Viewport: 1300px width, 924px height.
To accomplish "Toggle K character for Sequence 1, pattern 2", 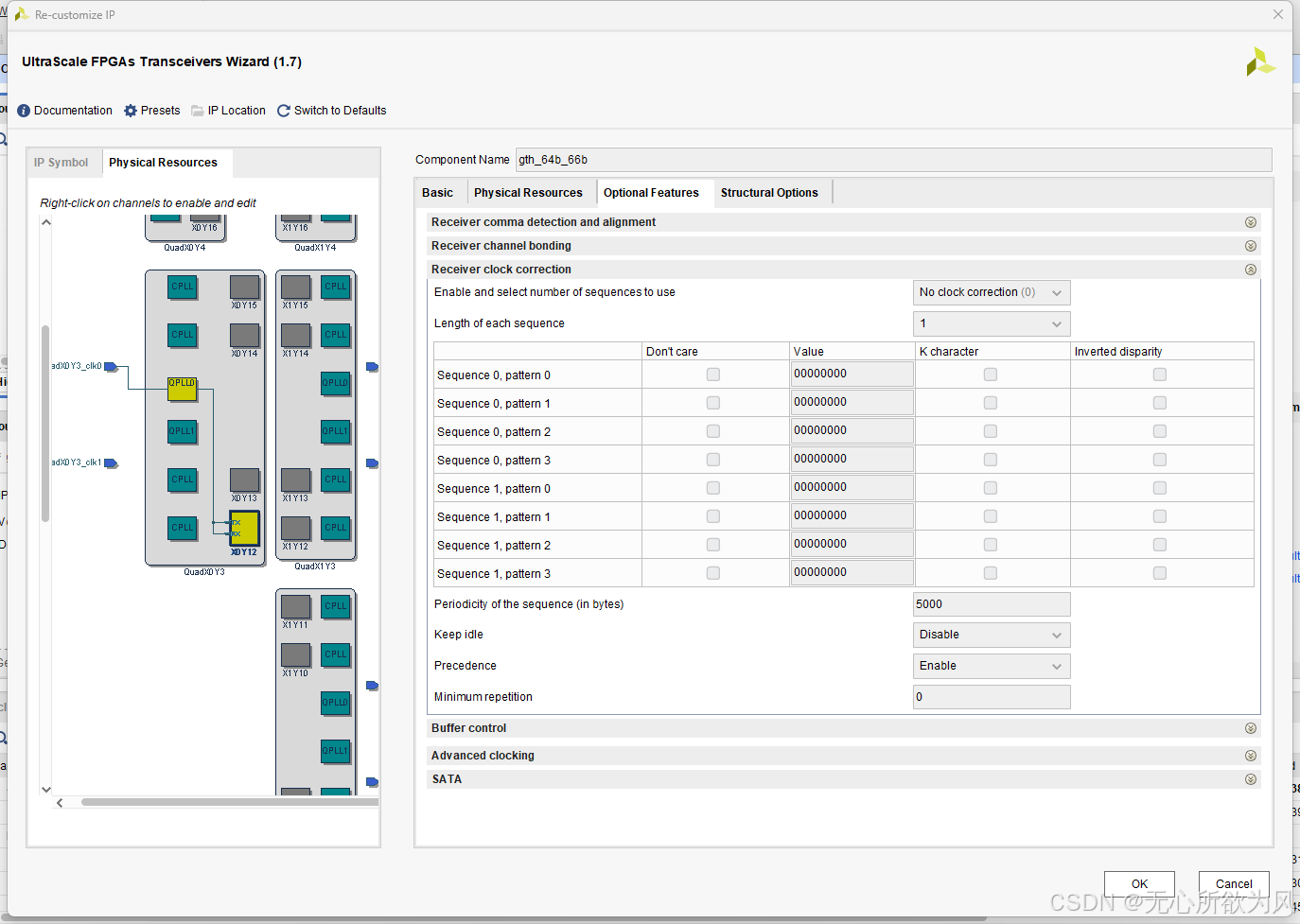I will click(991, 545).
